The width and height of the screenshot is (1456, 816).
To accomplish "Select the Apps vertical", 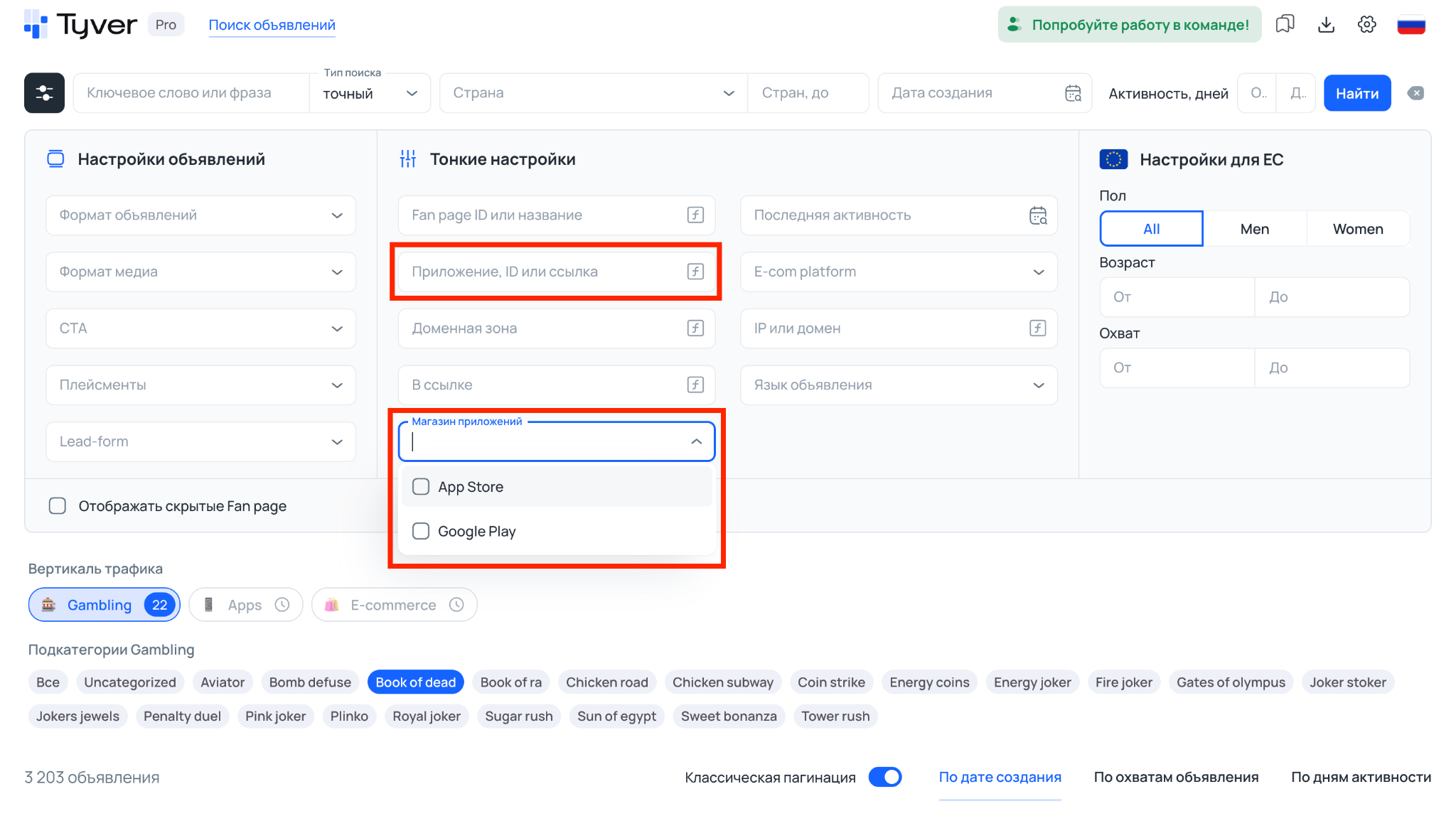I will [246, 605].
